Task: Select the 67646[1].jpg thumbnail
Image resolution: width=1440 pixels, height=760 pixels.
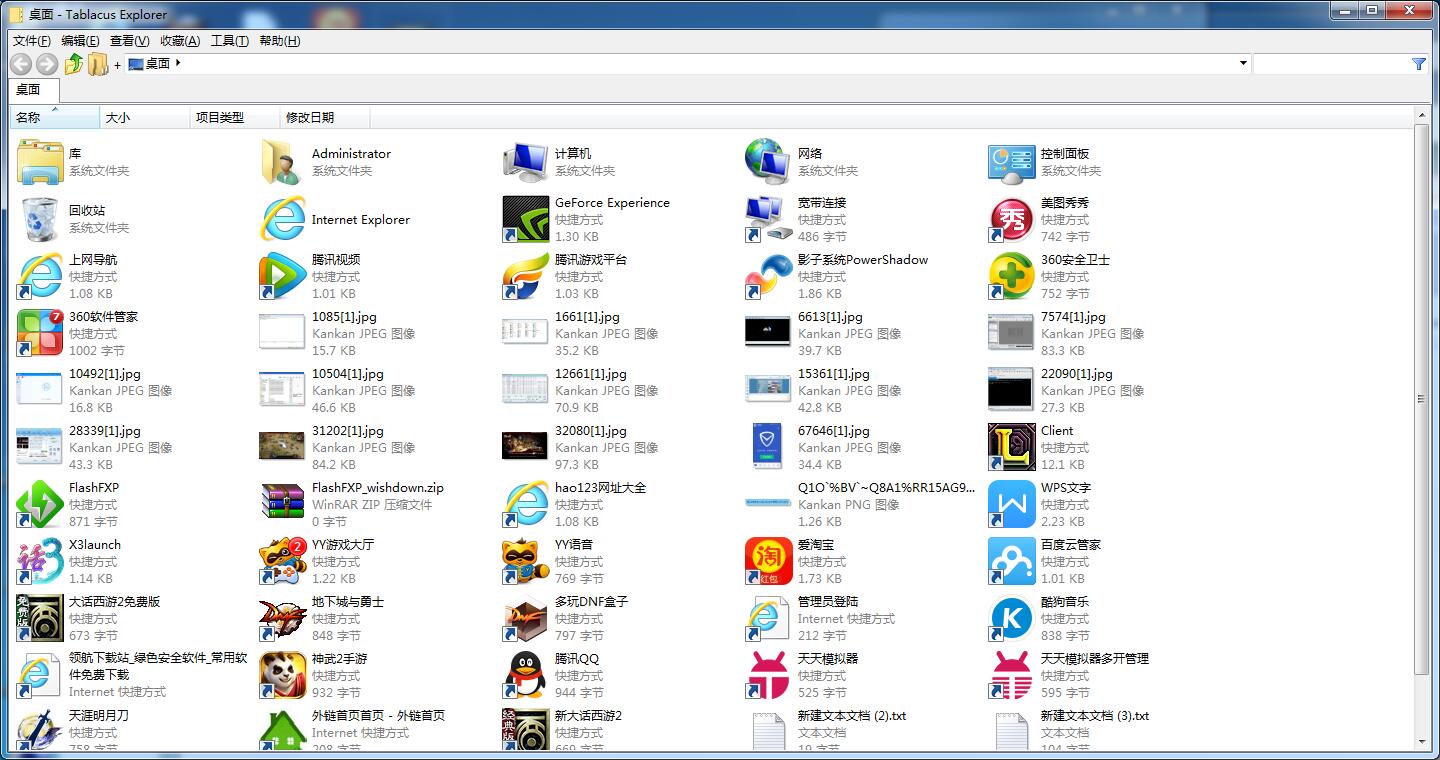Action: coord(769,447)
